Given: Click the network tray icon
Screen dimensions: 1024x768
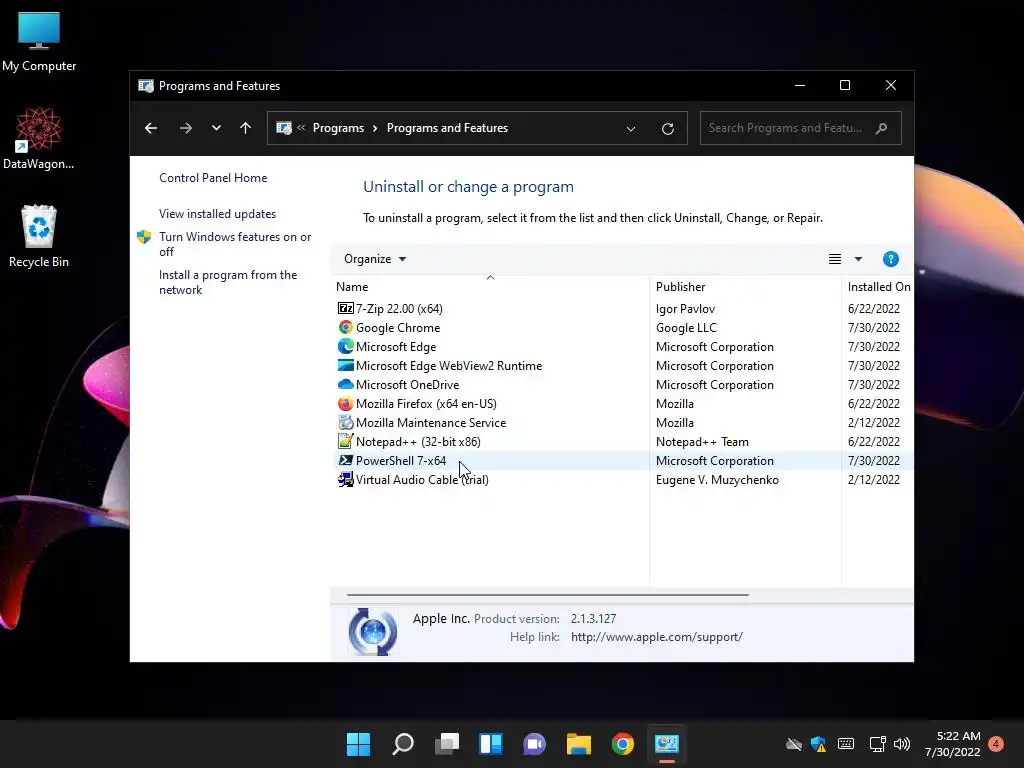Looking at the screenshot, I should point(877,744).
